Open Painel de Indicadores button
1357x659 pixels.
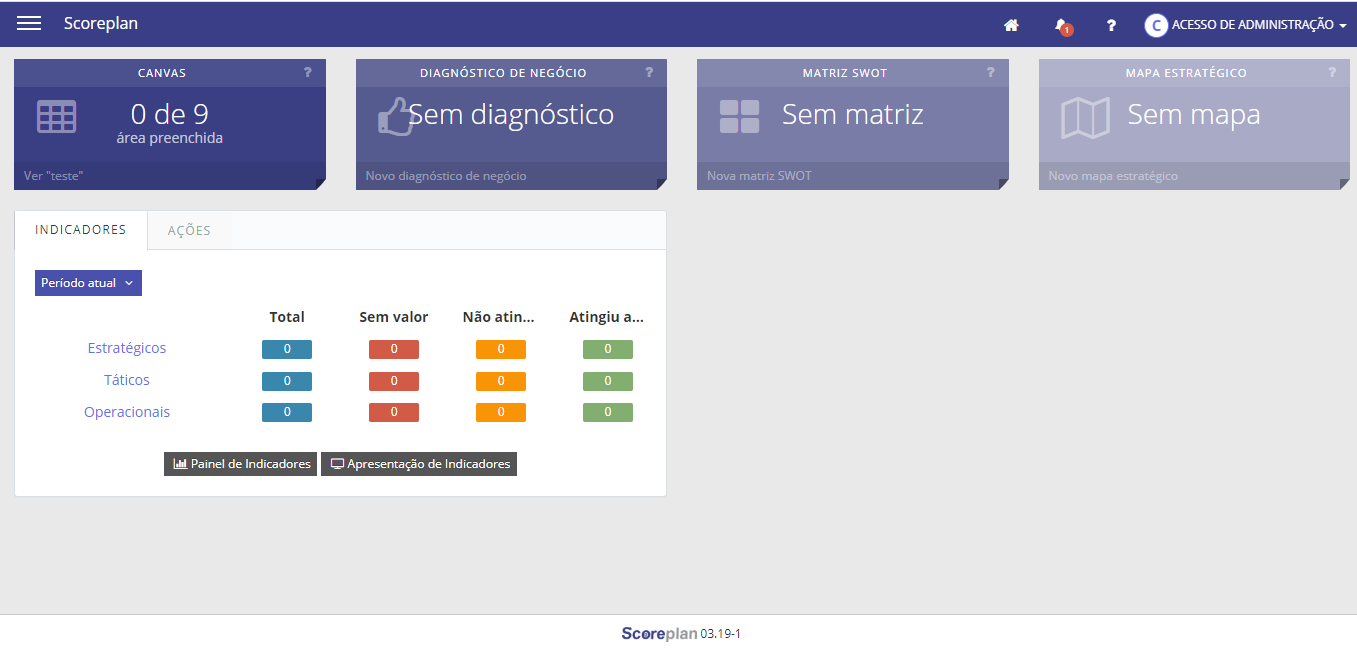[x=241, y=464]
